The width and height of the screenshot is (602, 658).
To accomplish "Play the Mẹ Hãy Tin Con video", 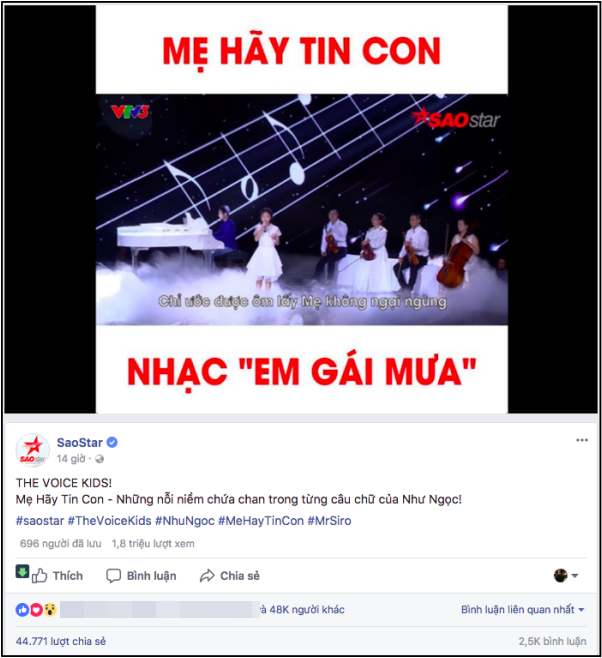I will (301, 209).
